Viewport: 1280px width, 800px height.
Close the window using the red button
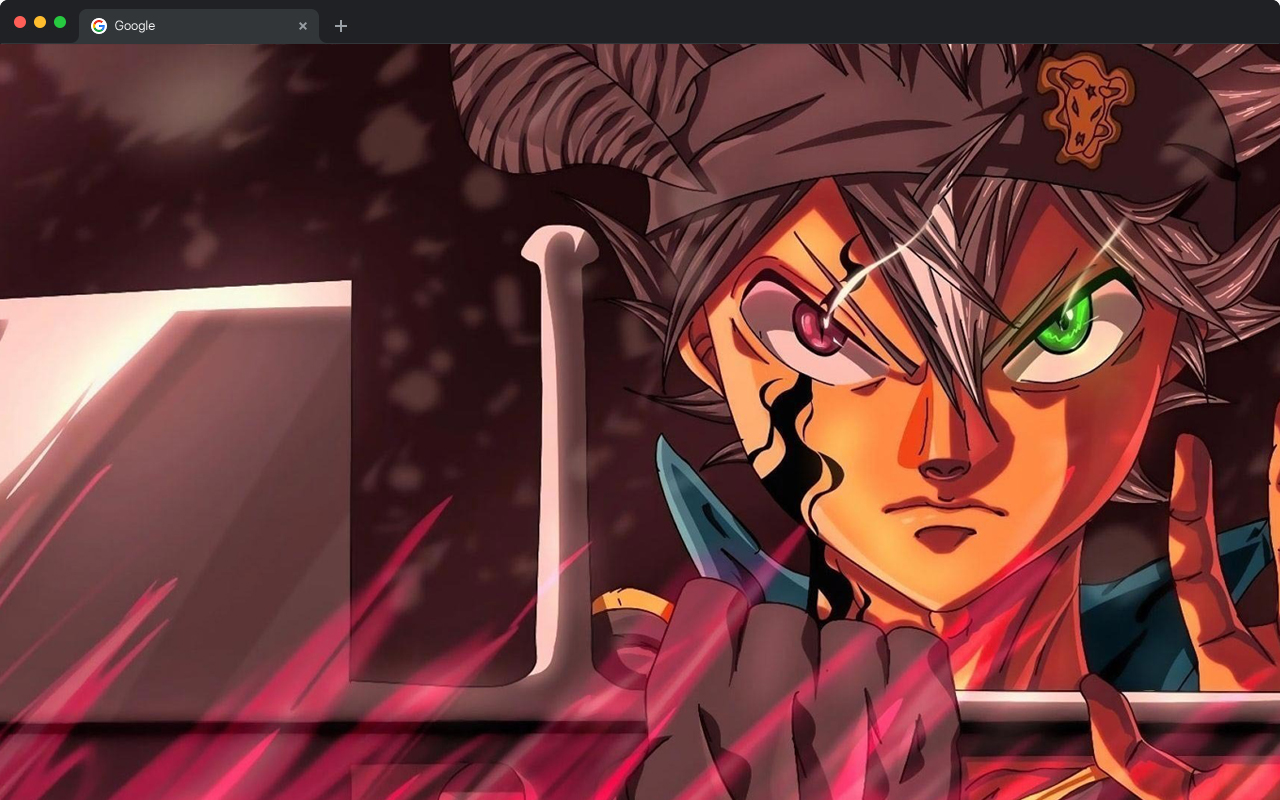[x=20, y=22]
